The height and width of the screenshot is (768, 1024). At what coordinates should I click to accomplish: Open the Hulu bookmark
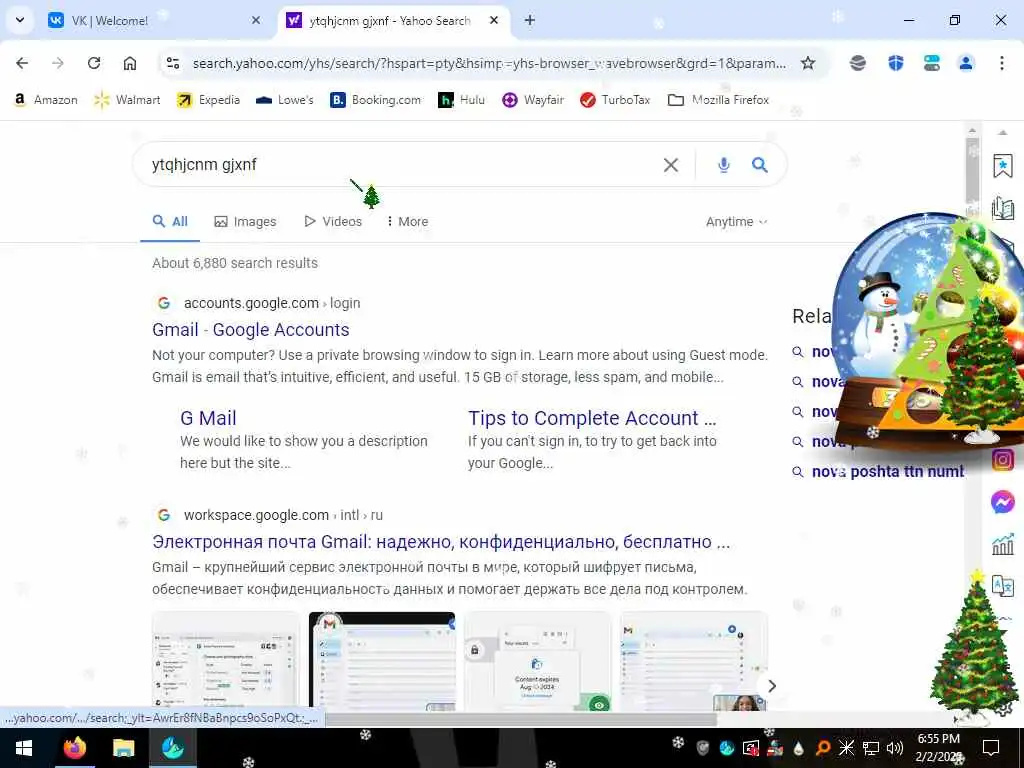pos(462,100)
